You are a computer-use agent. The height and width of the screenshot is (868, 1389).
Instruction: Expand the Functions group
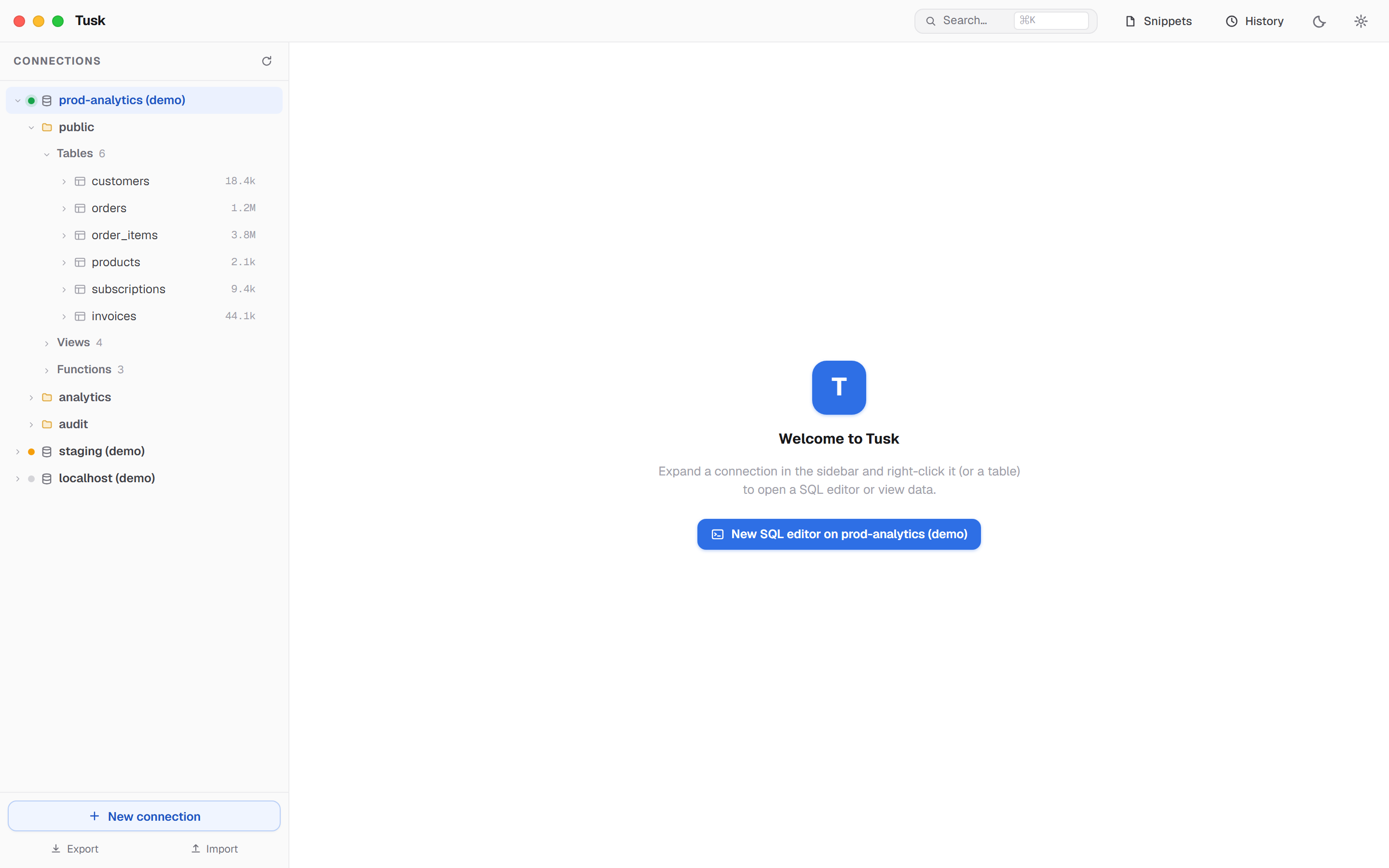point(47,370)
